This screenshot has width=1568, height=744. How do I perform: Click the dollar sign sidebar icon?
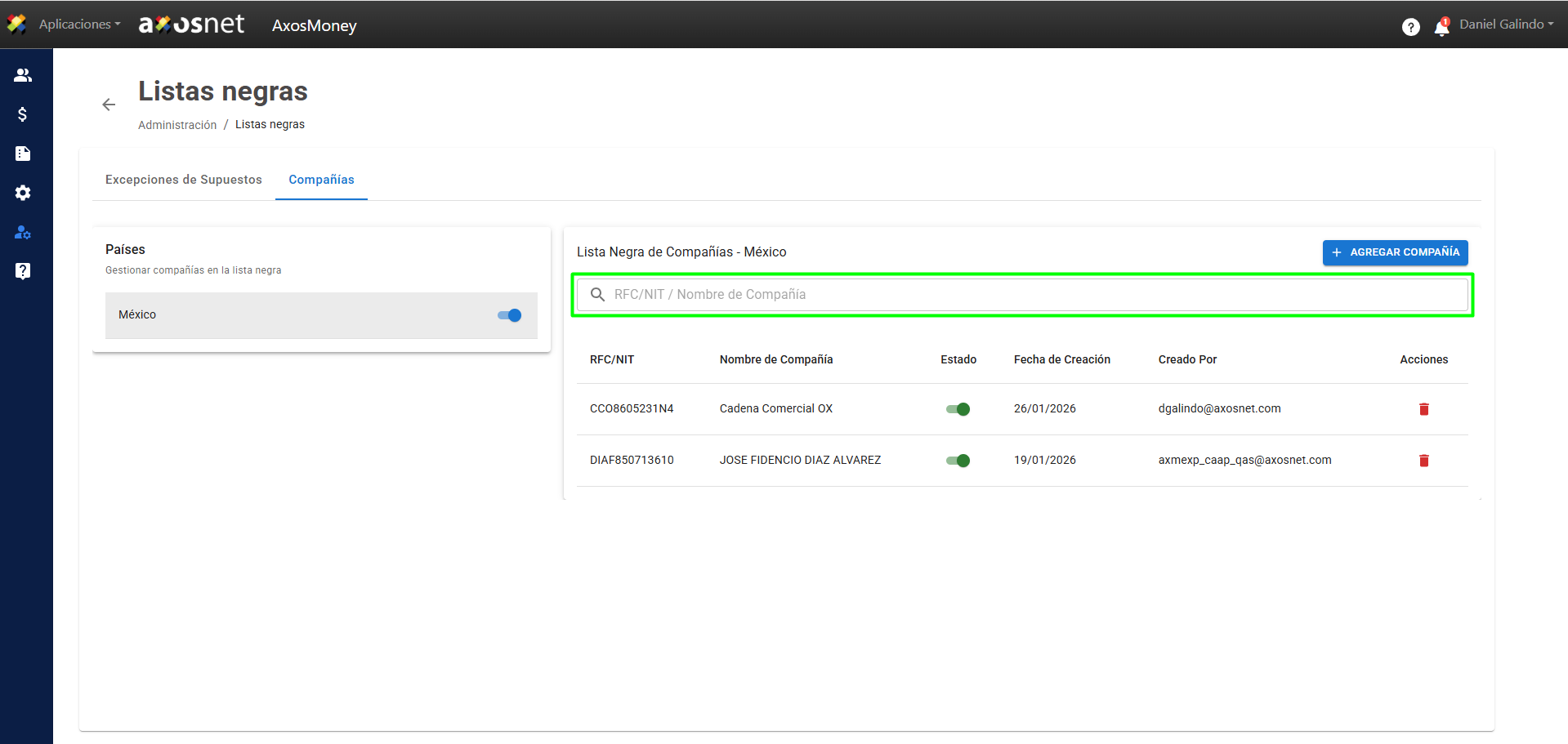[23, 114]
